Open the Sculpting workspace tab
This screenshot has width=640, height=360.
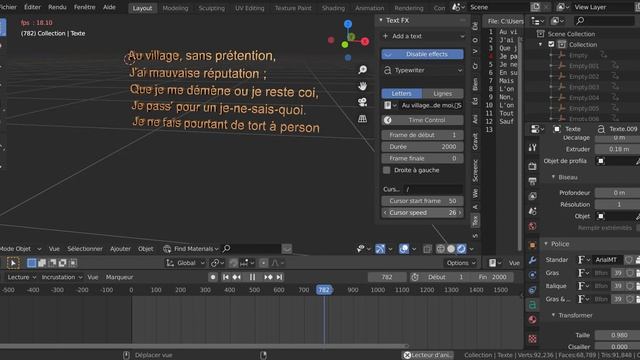point(211,8)
